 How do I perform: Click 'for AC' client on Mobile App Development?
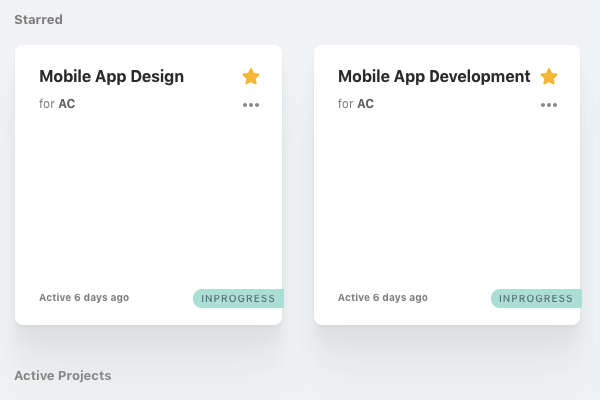point(356,104)
